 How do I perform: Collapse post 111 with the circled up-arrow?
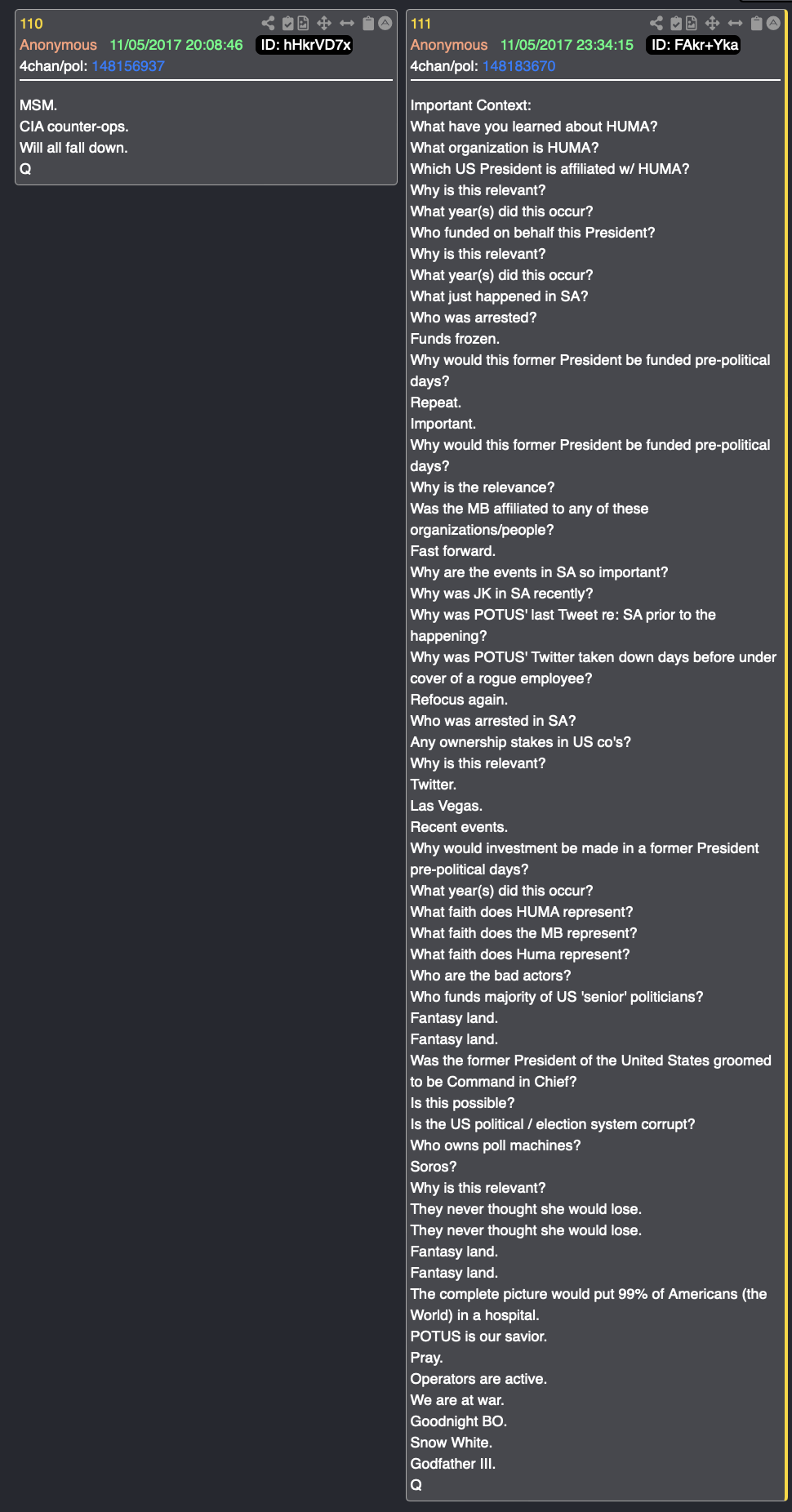[773, 23]
